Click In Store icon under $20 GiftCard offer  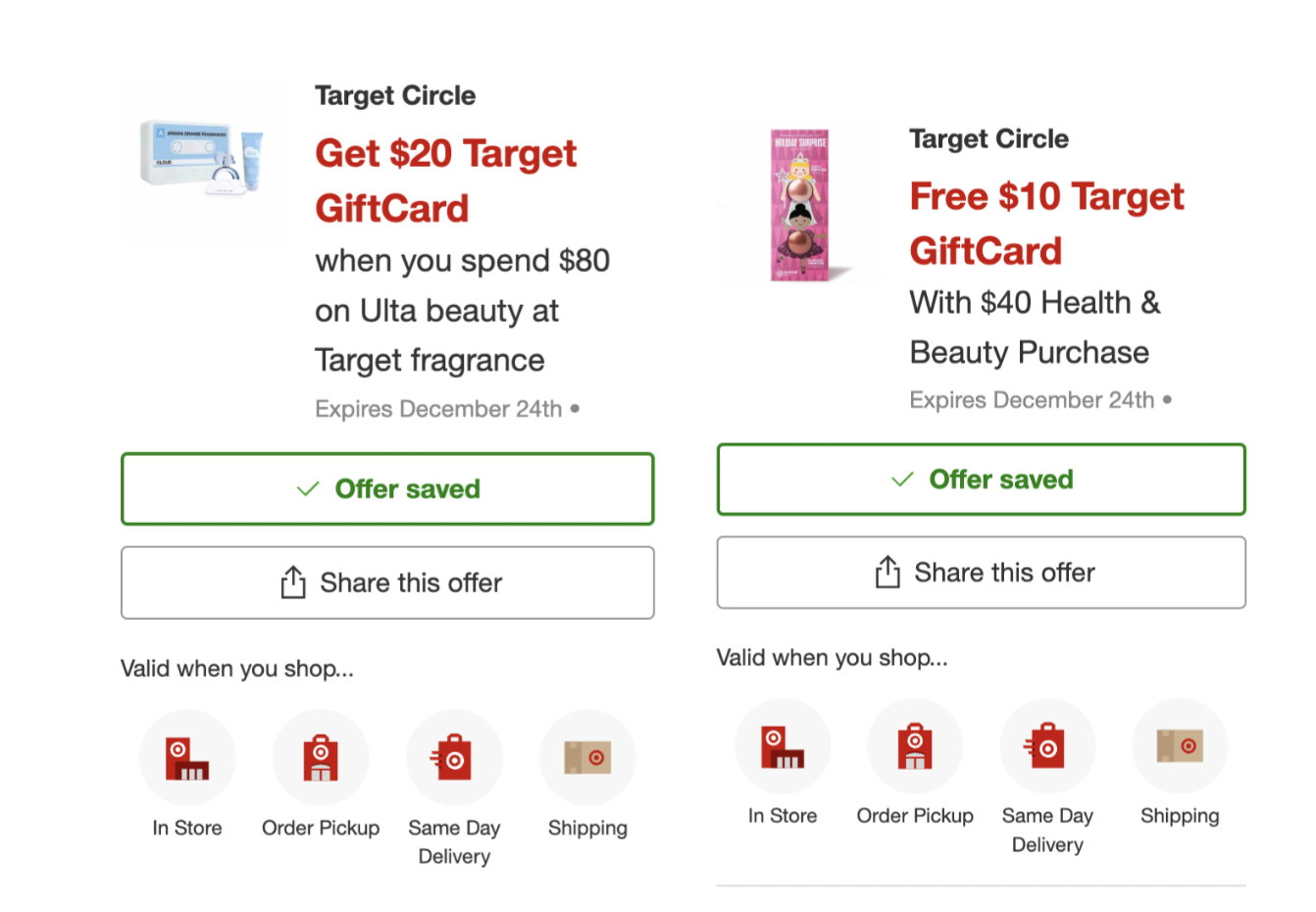point(187,758)
